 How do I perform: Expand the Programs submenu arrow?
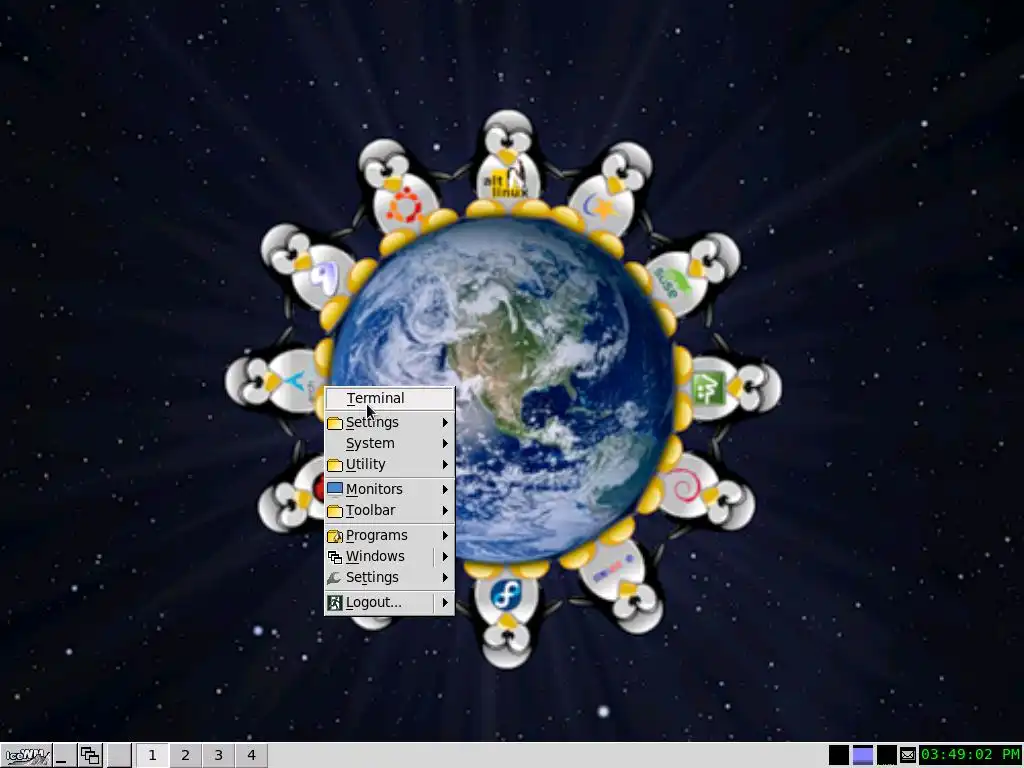pos(445,536)
